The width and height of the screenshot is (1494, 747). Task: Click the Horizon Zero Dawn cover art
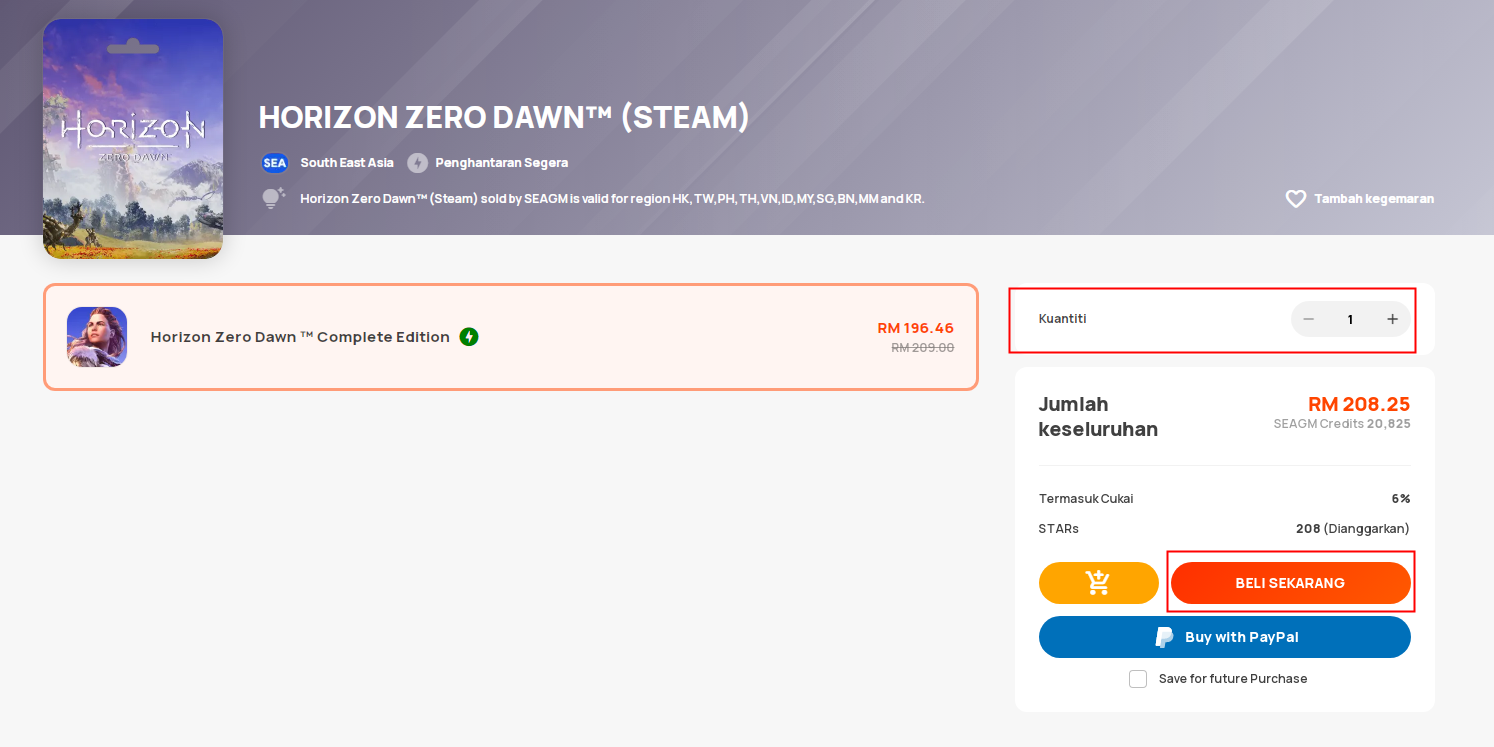pyautogui.click(x=133, y=139)
